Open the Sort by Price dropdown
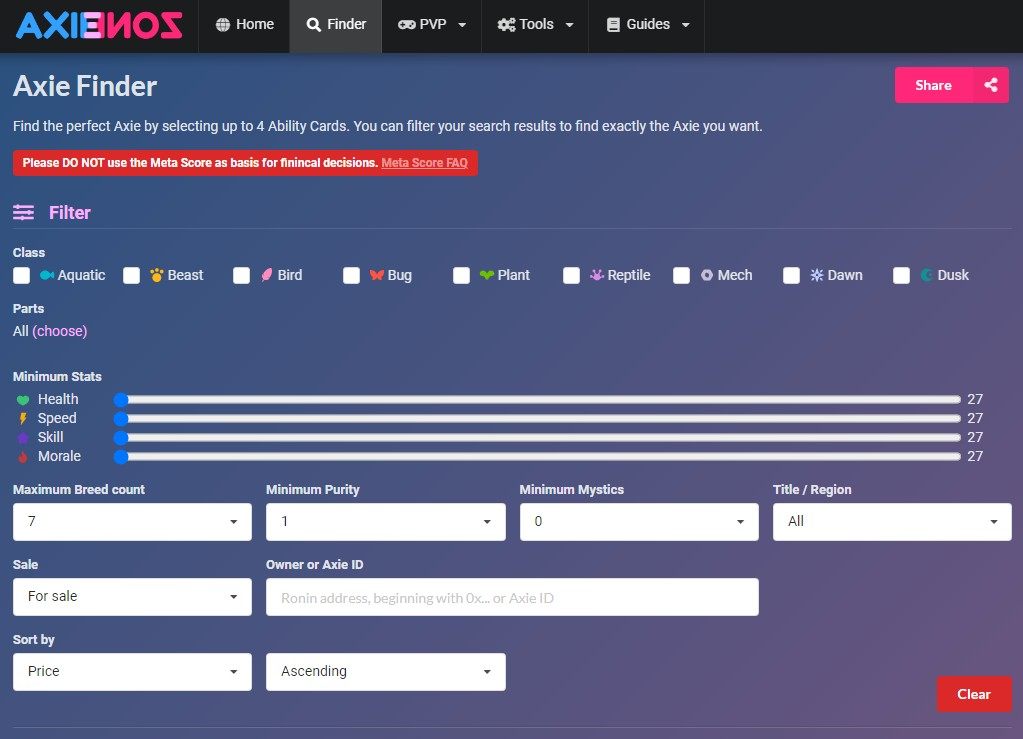The image size is (1023, 739). 132,671
